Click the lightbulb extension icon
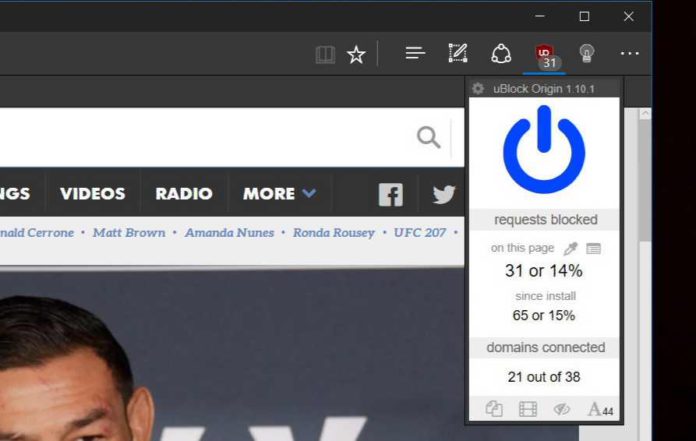This screenshot has width=696, height=441. (587, 54)
